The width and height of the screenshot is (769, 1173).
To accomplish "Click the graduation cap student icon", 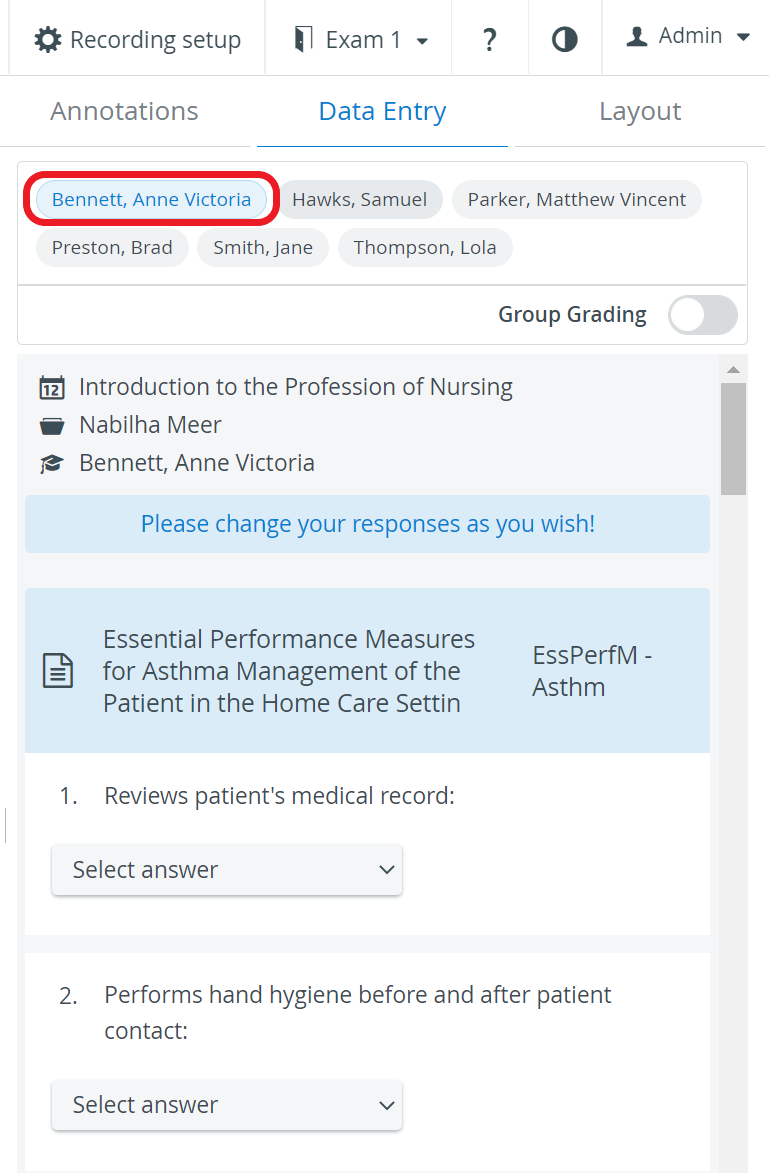I will point(51,464).
